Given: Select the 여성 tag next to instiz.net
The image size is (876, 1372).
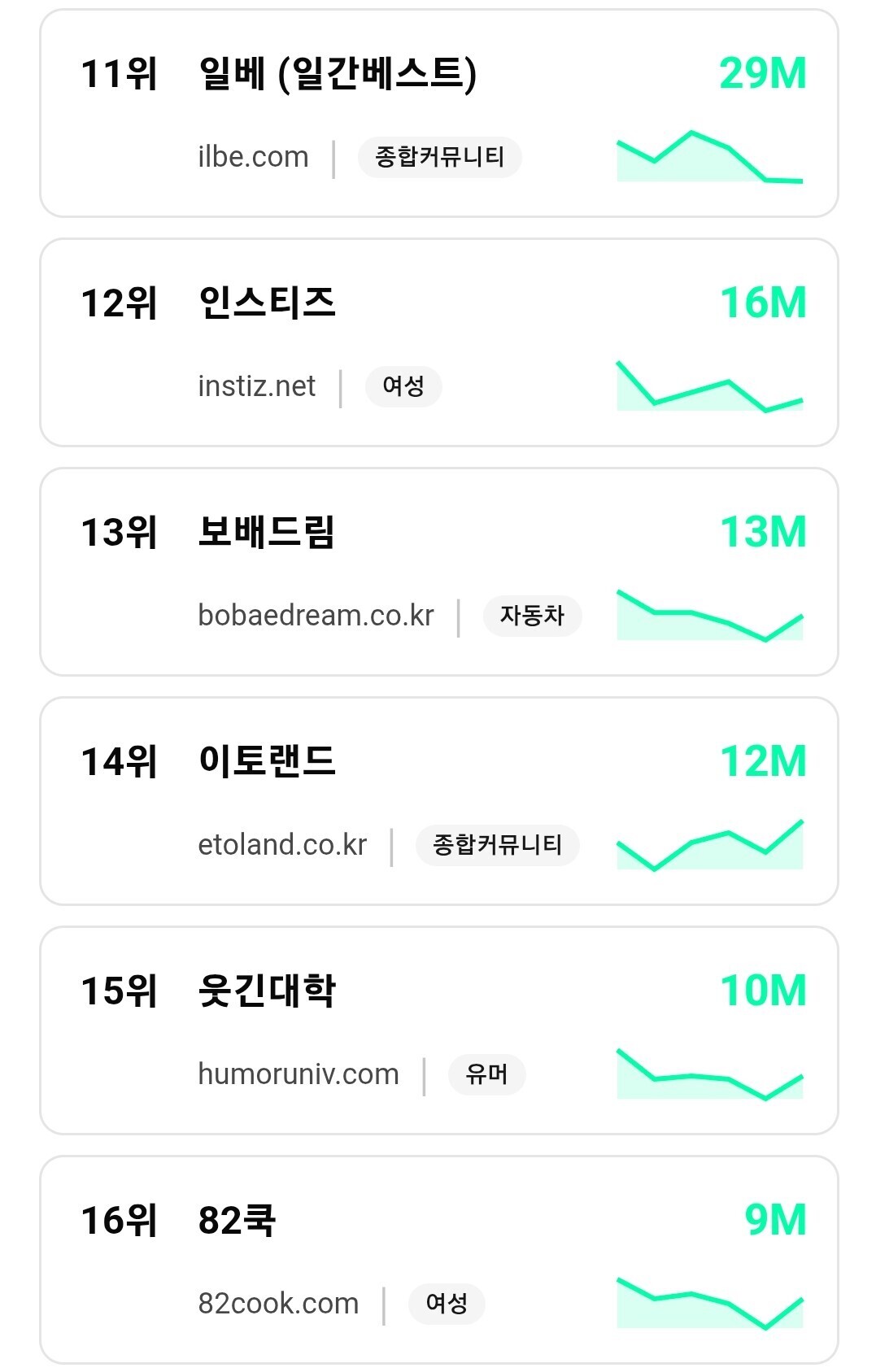Looking at the screenshot, I should [403, 386].
